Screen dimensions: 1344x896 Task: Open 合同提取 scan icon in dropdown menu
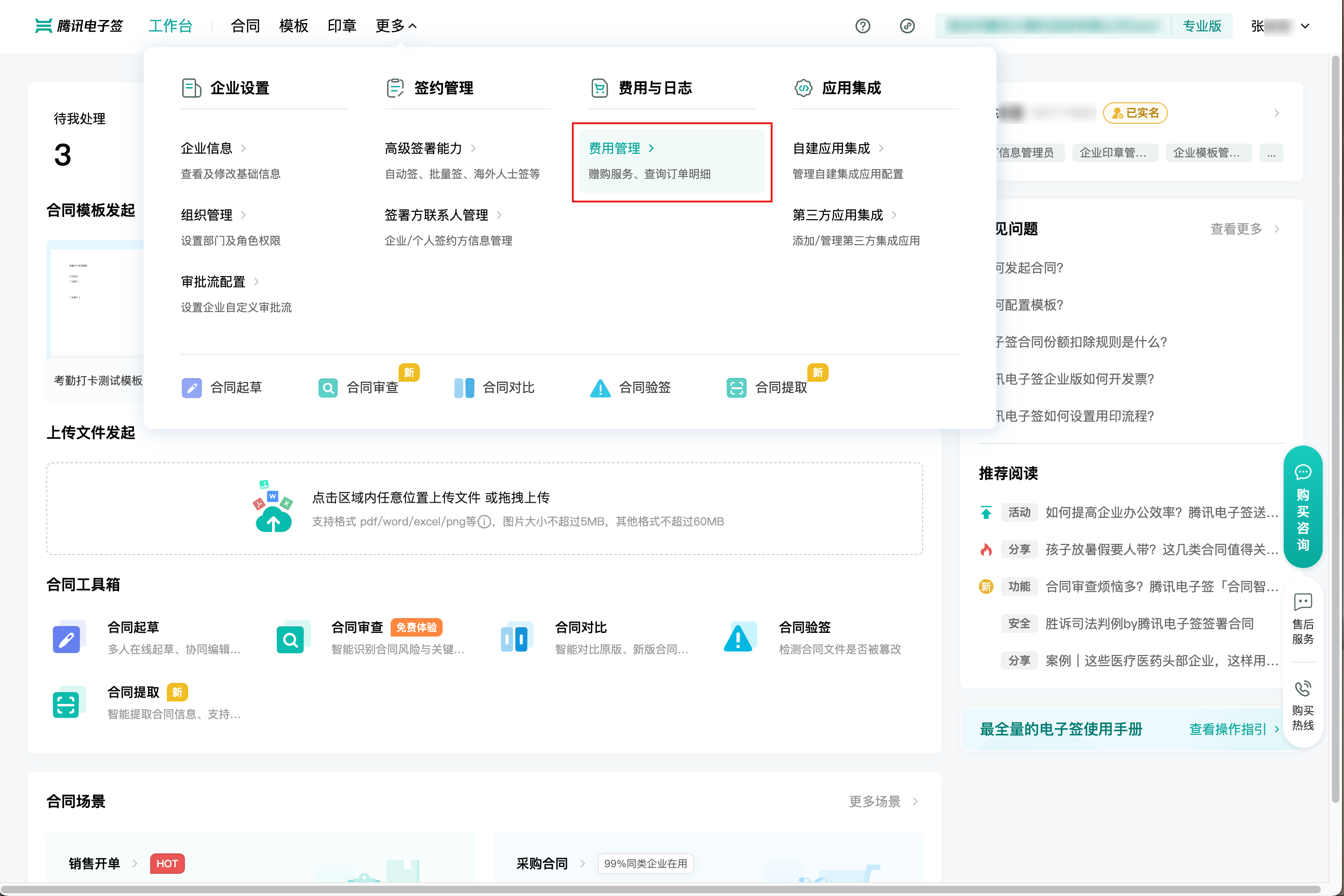[736, 387]
